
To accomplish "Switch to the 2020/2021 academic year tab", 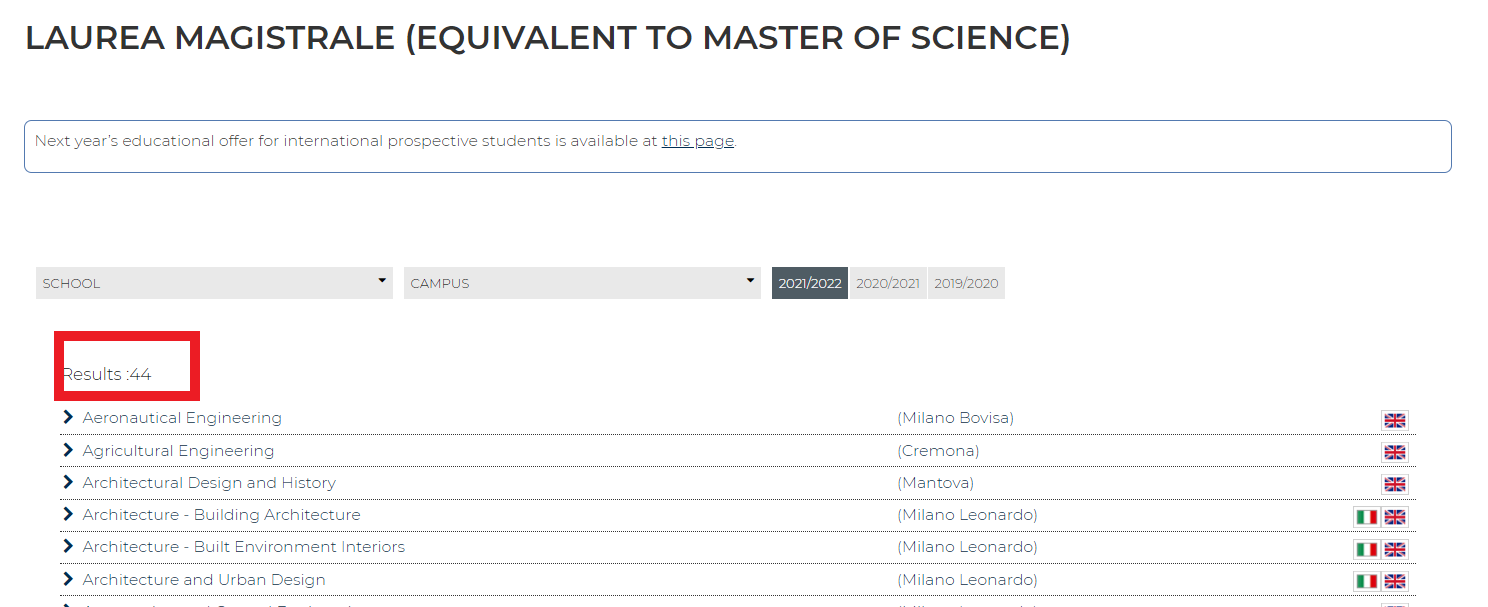I will tap(888, 283).
